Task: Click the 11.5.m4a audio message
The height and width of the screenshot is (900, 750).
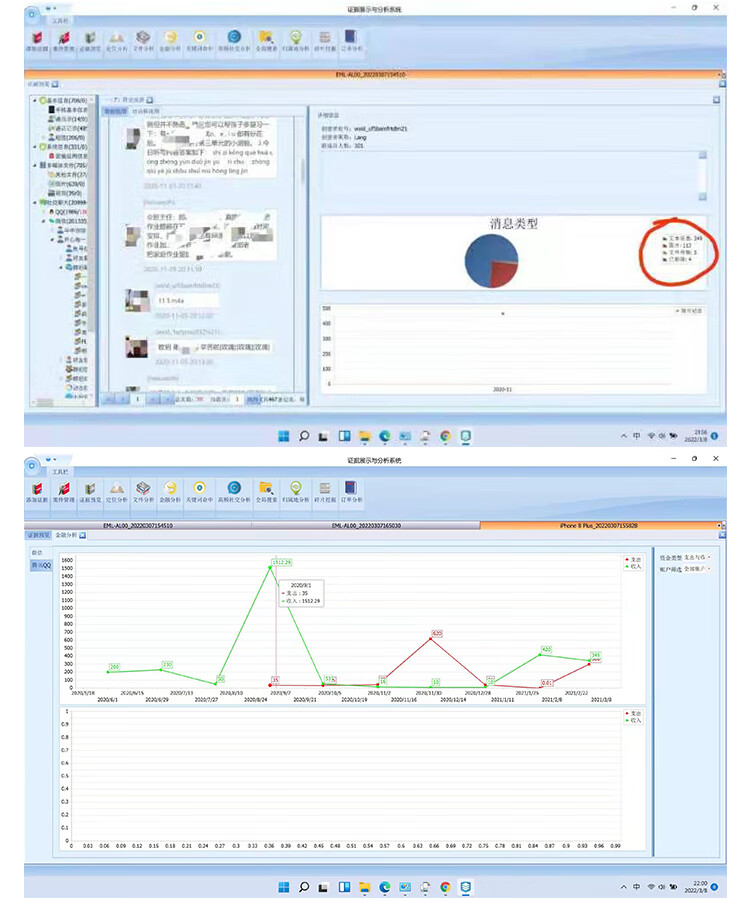Action: point(185,300)
